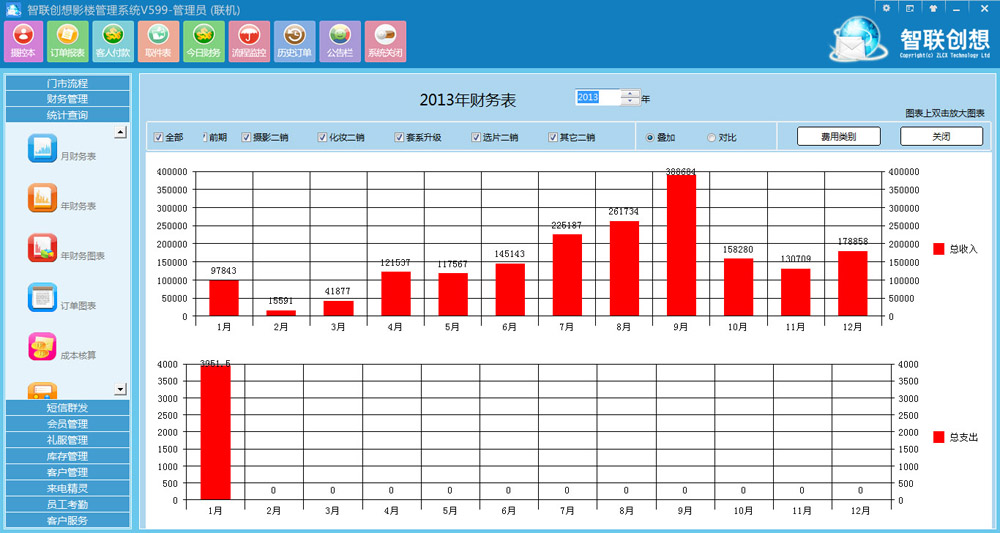Click the 系统关闭 toolbar icon
1000x533 pixels.
[385, 41]
